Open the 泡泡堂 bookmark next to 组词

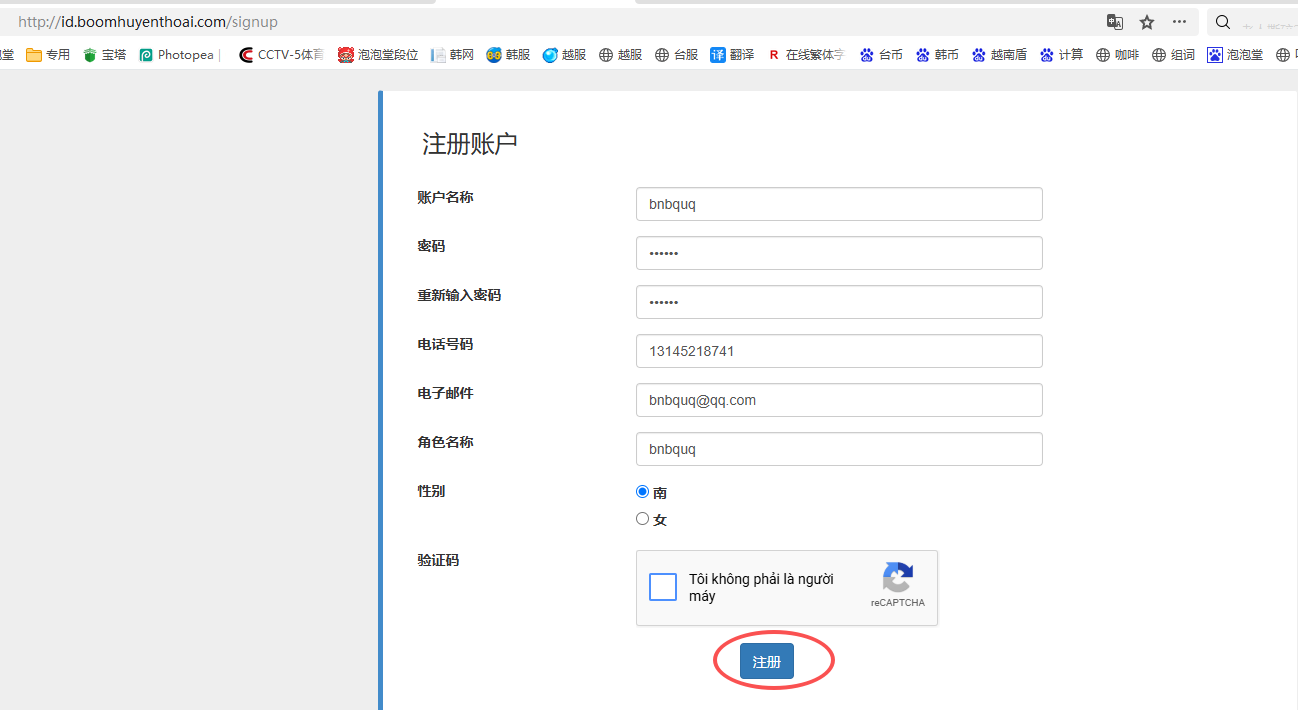point(1235,55)
